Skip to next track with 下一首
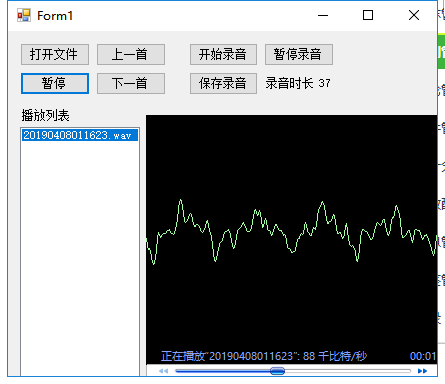 131,83
